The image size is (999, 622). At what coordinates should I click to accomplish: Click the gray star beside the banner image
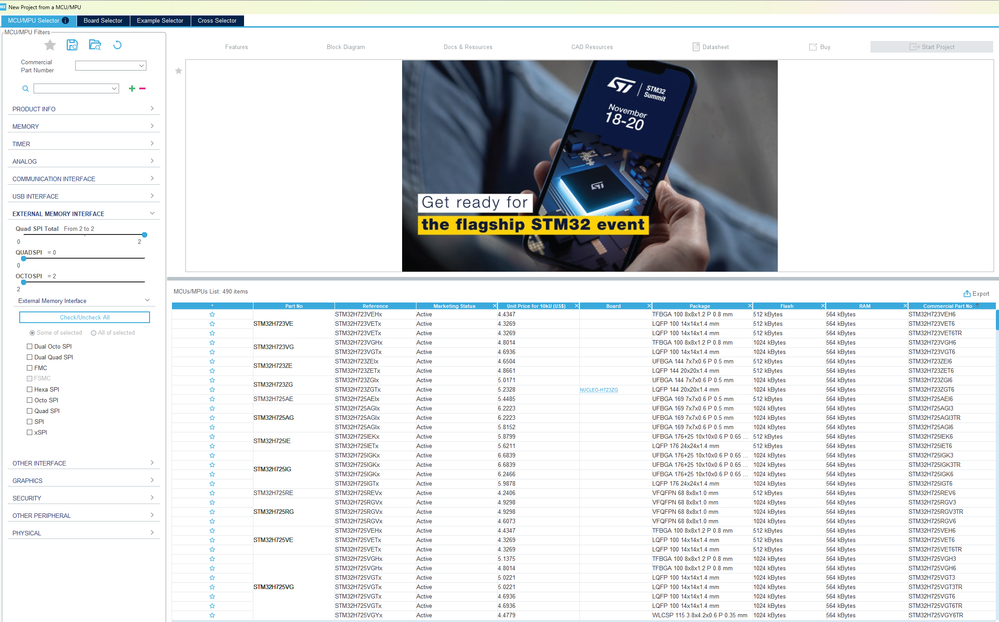coord(178,71)
